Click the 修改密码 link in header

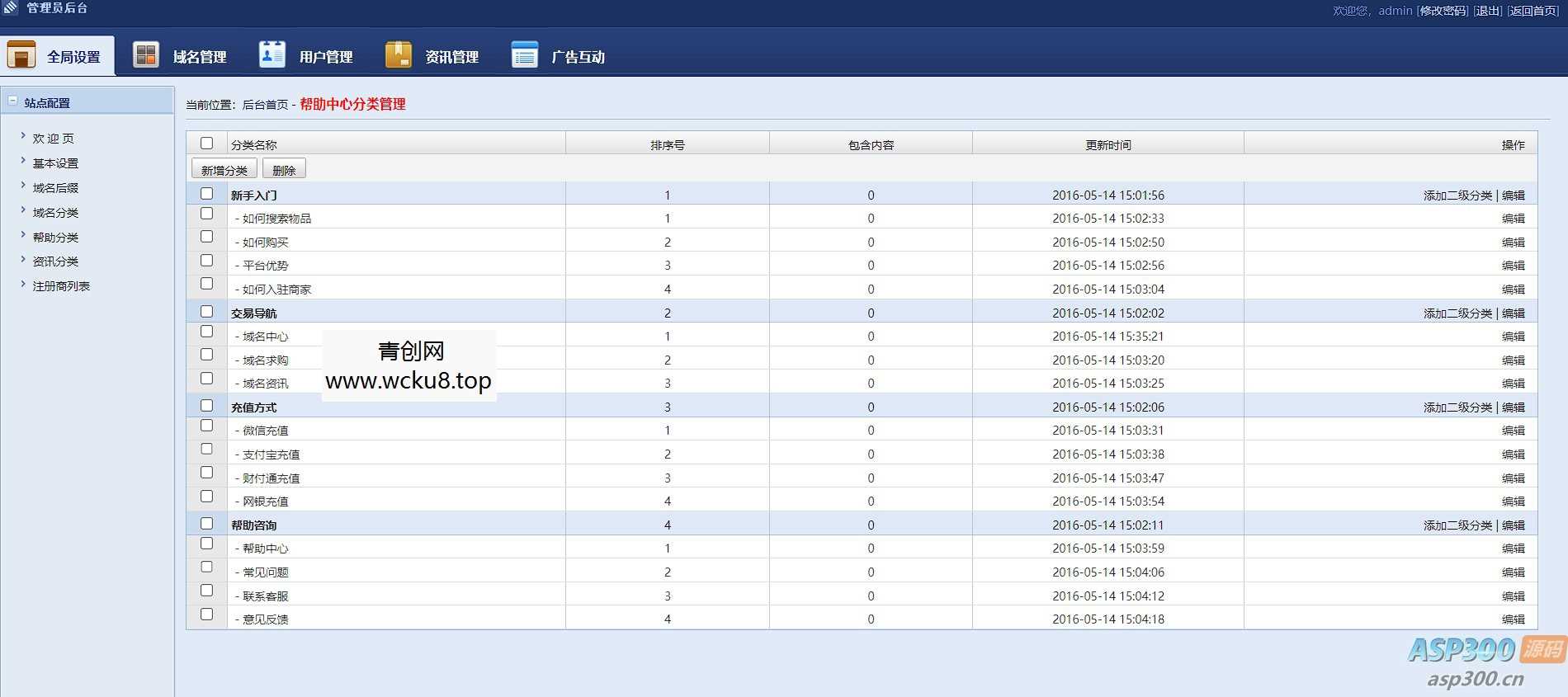[x=1443, y=11]
